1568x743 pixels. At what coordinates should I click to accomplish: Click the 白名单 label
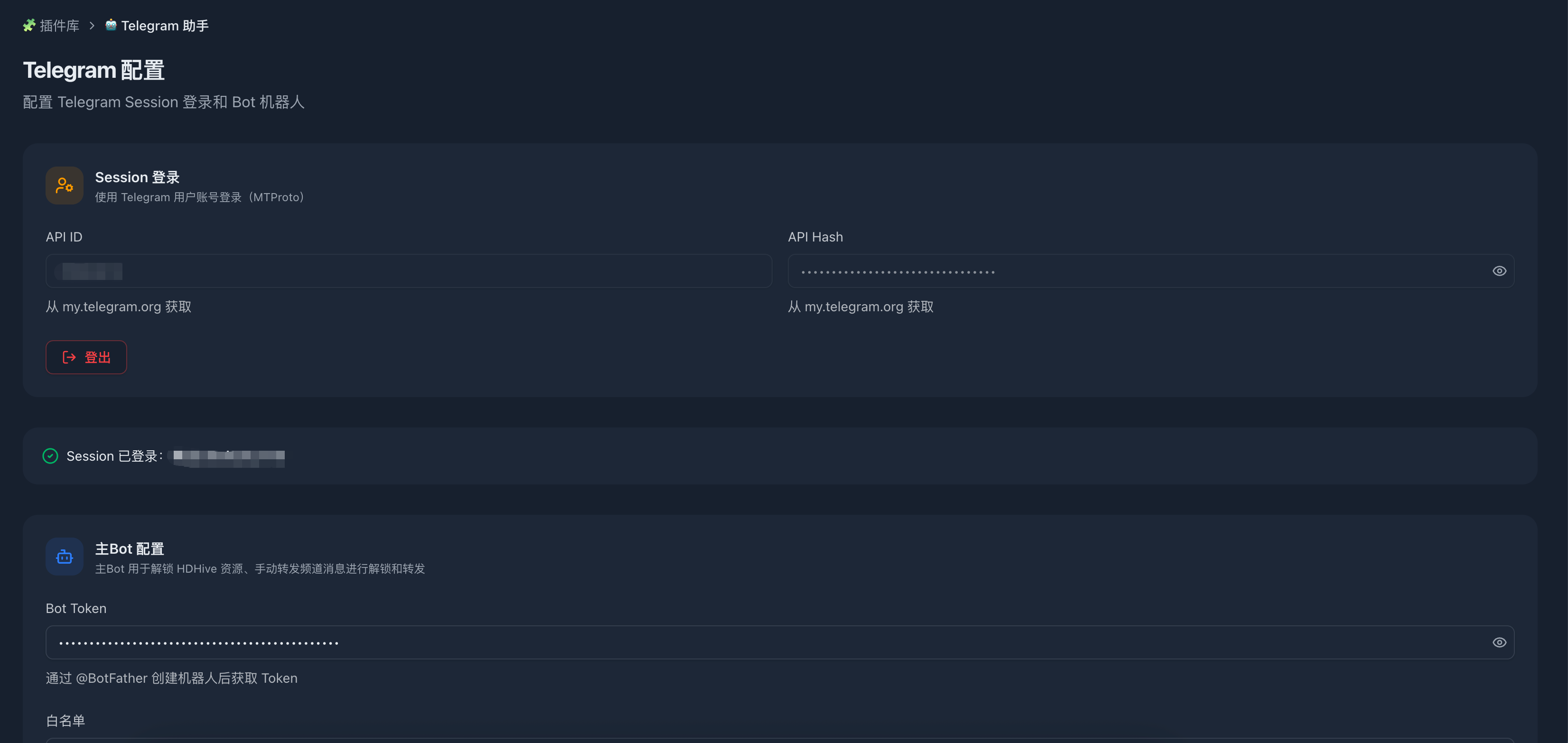[65, 721]
